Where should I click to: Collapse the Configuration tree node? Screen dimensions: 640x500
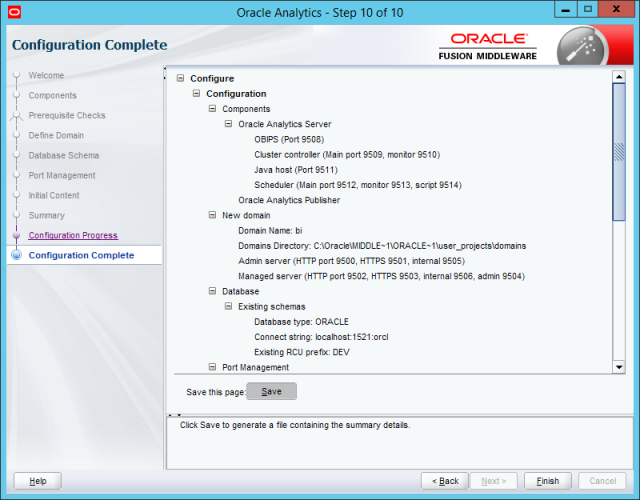point(196,93)
